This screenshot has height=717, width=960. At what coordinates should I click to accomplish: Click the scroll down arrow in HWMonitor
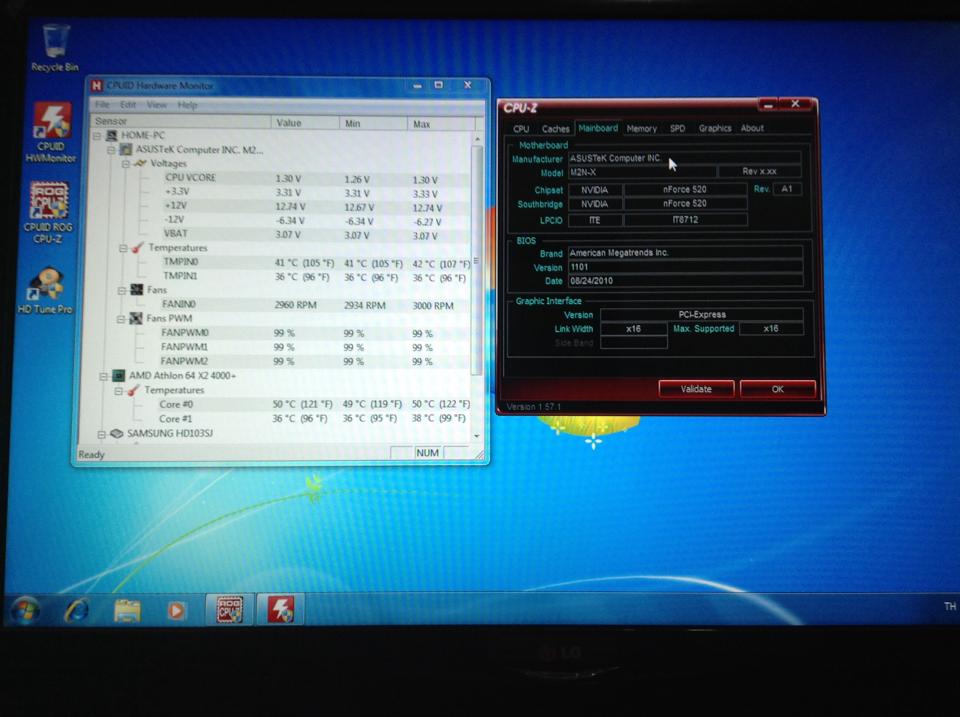click(476, 436)
